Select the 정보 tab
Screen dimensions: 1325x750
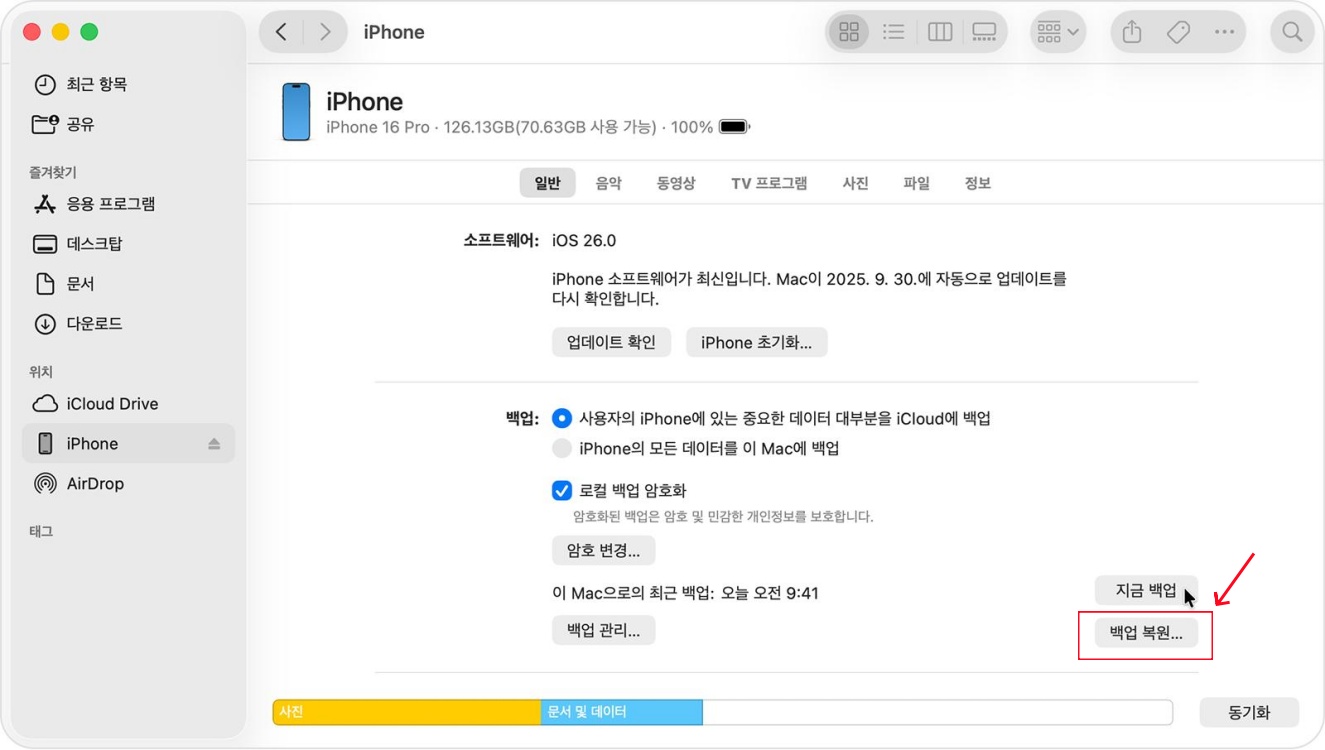point(977,183)
